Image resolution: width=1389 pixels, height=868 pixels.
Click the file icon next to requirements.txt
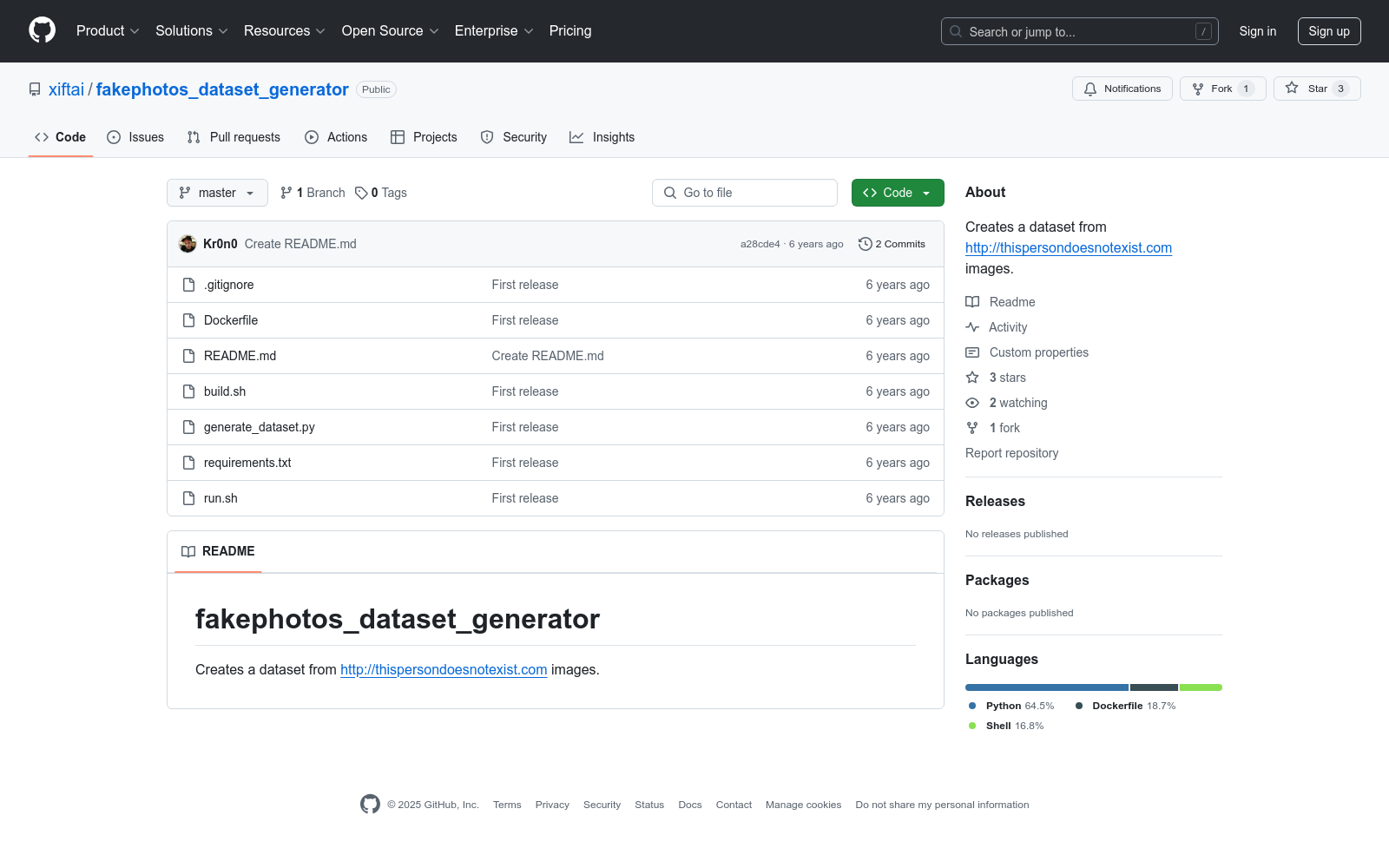coord(188,463)
